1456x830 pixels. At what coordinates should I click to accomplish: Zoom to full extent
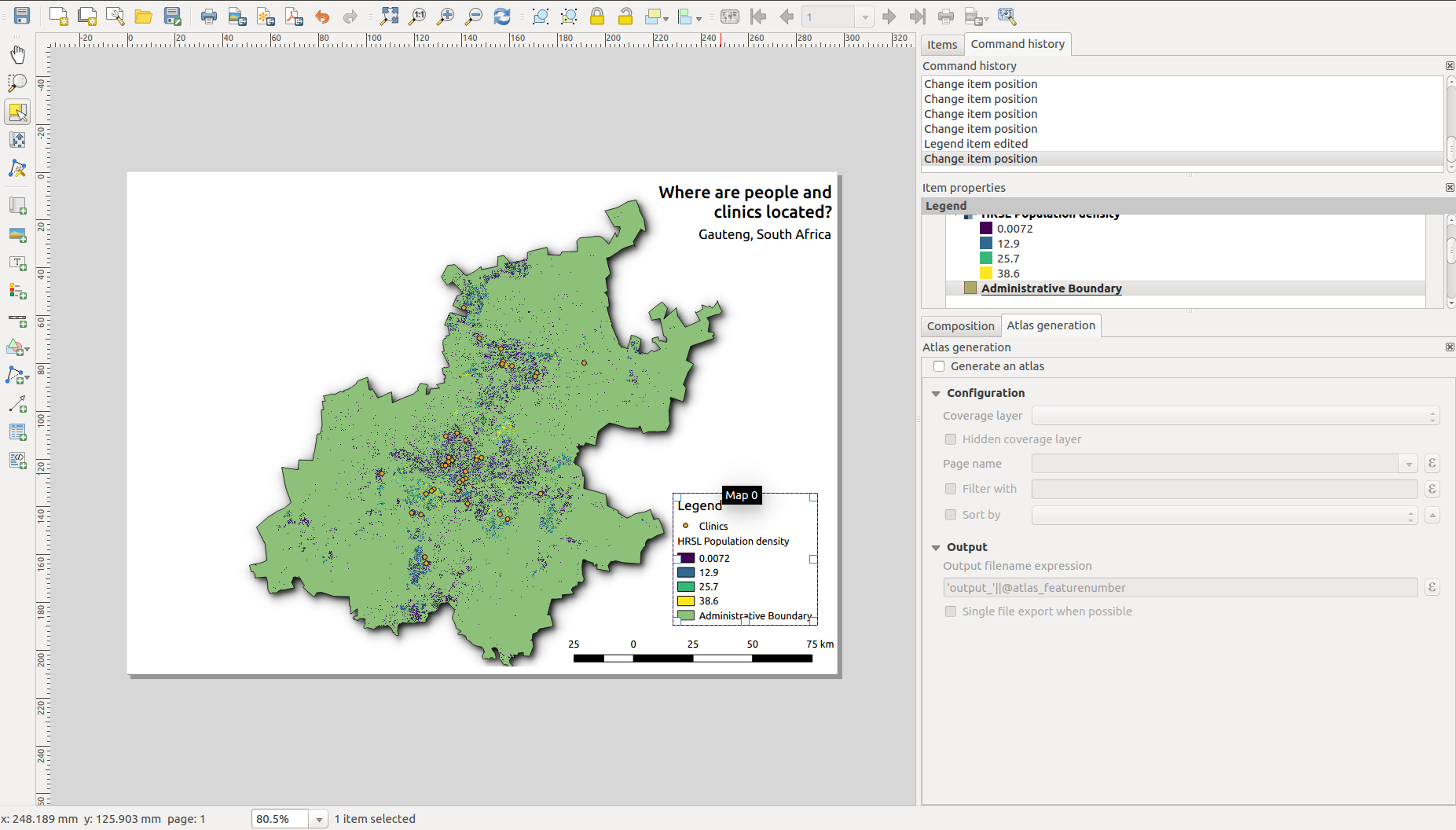389,16
